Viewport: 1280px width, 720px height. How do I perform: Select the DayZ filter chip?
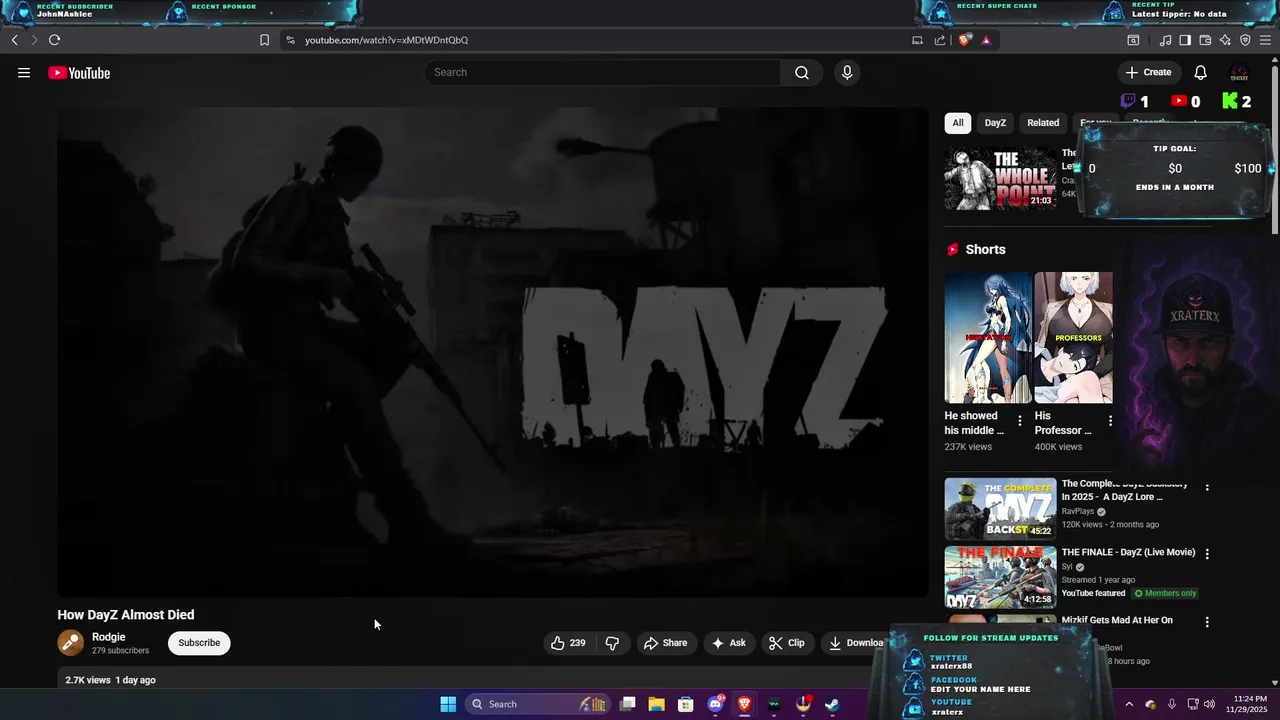995,123
